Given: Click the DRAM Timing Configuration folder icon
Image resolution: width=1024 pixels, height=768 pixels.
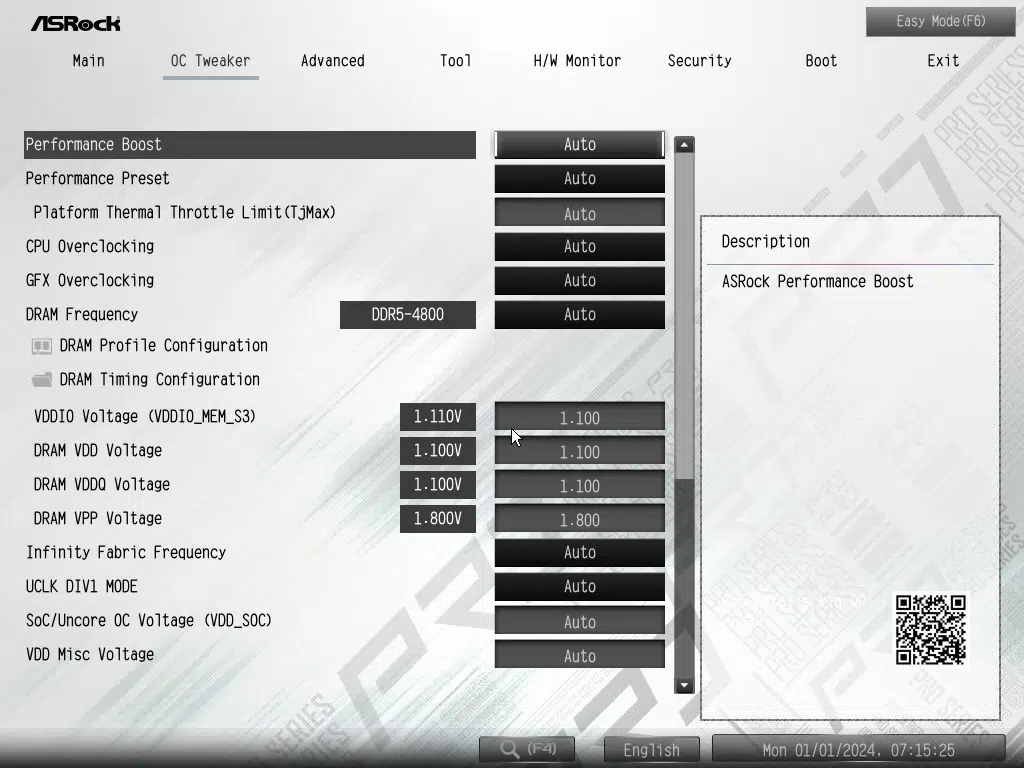Looking at the screenshot, I should click(42, 380).
